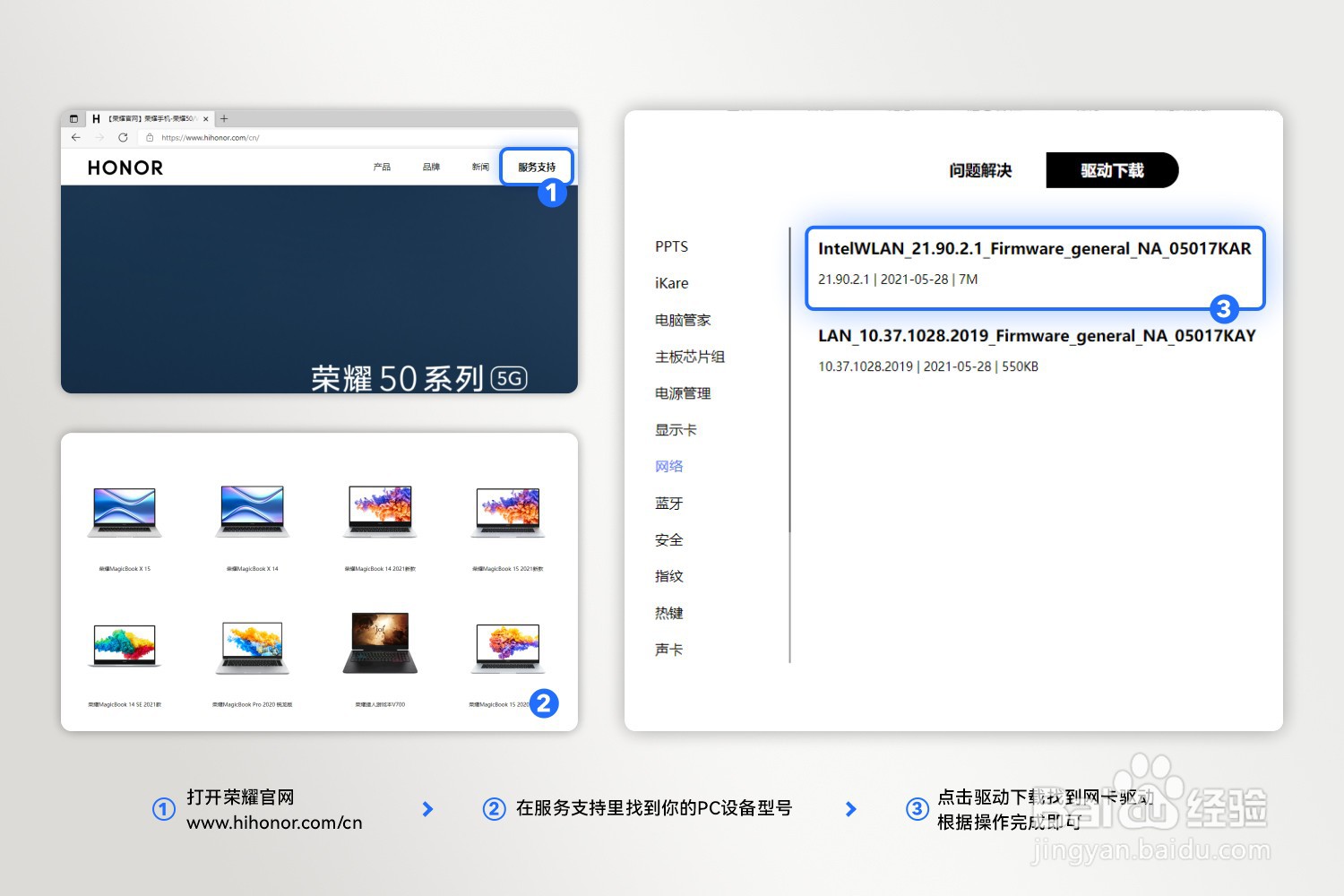1344x896 pixels.
Task: Click the HONOR logo
Action: tap(125, 168)
